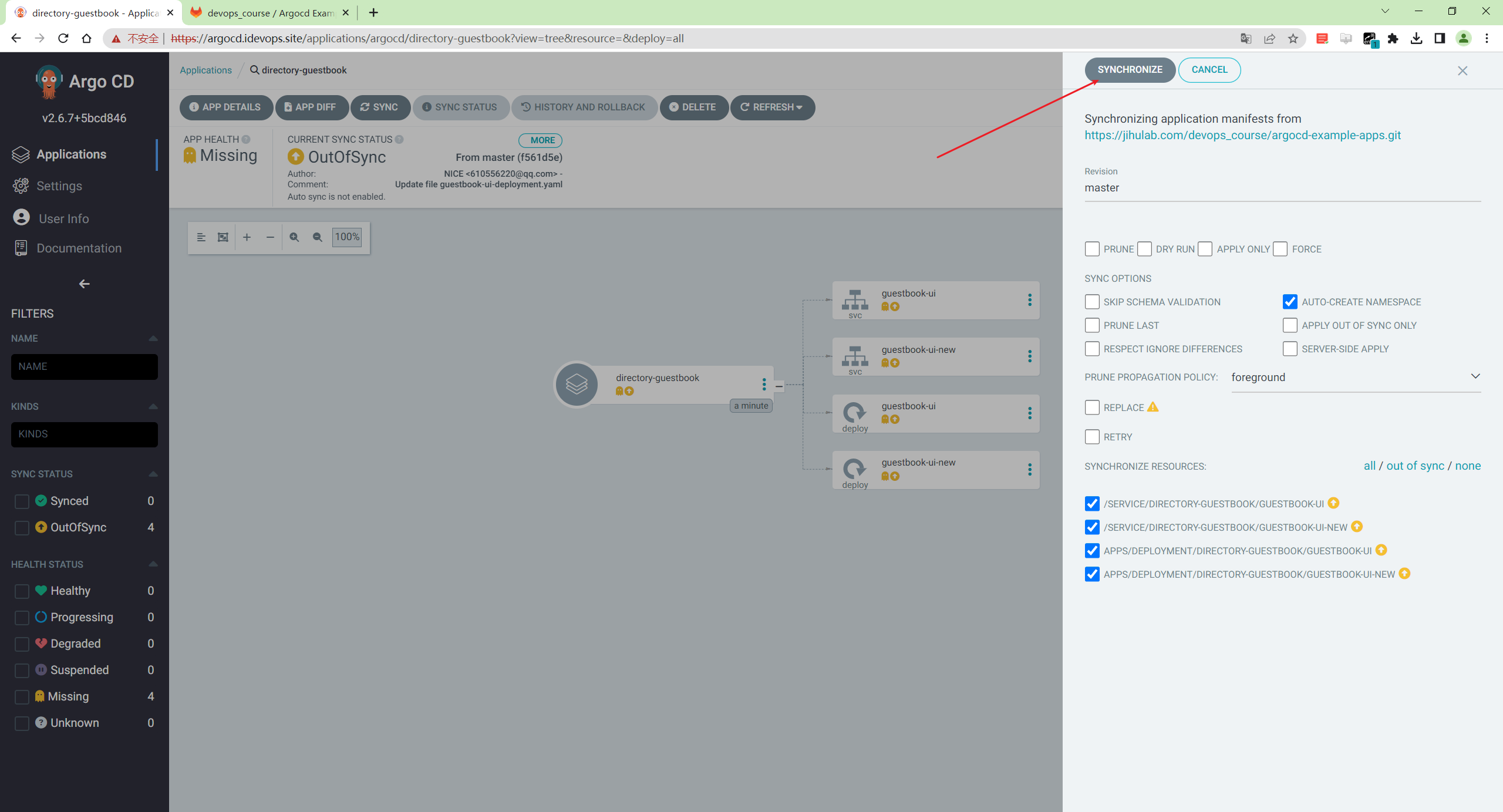Open APP DETAILS
Viewport: 1503px width, 812px height.
226,107
